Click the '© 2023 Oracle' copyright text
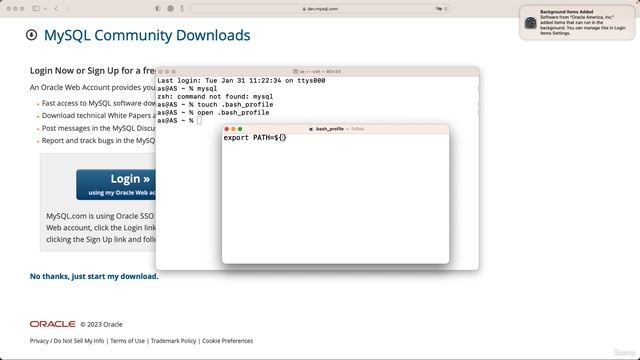This screenshot has height=360, width=640. pos(101,324)
